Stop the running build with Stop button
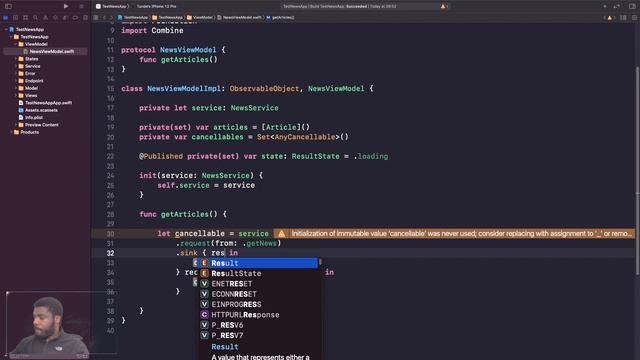Image resolution: width=640 pixels, height=360 pixels. pos(81,7)
